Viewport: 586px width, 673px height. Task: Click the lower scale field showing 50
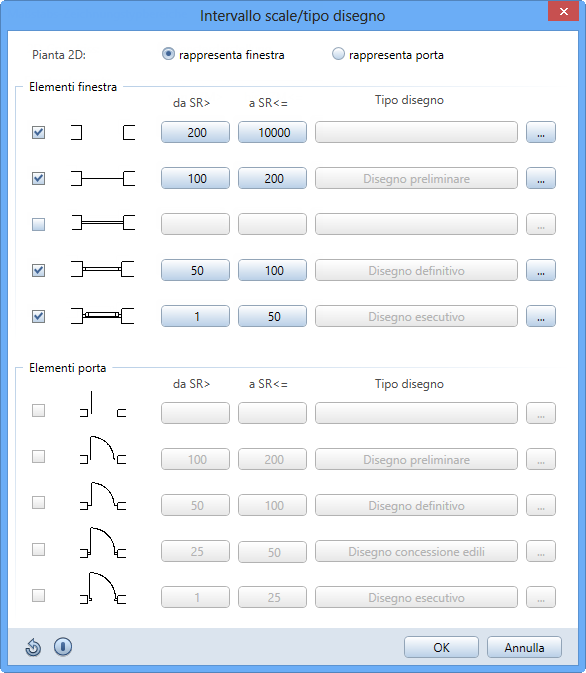(195, 270)
